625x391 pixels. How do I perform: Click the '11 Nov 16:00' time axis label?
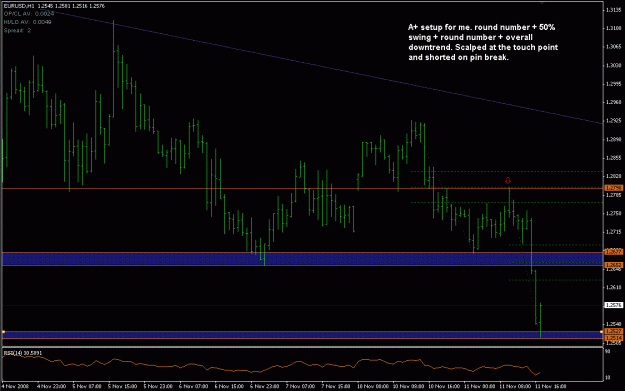point(550,386)
